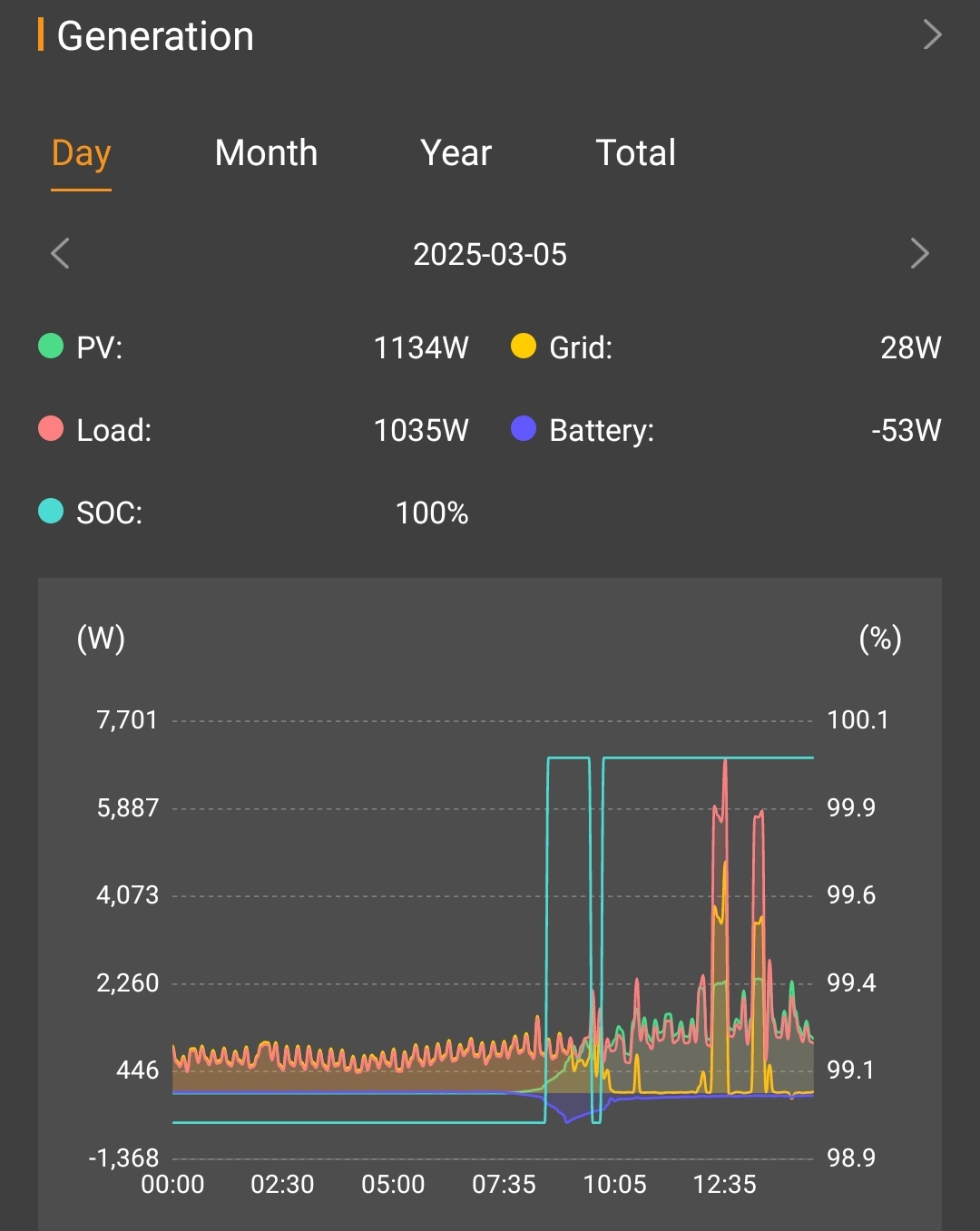Select the Day tab
This screenshot has height=1231, width=980.
coord(81,153)
